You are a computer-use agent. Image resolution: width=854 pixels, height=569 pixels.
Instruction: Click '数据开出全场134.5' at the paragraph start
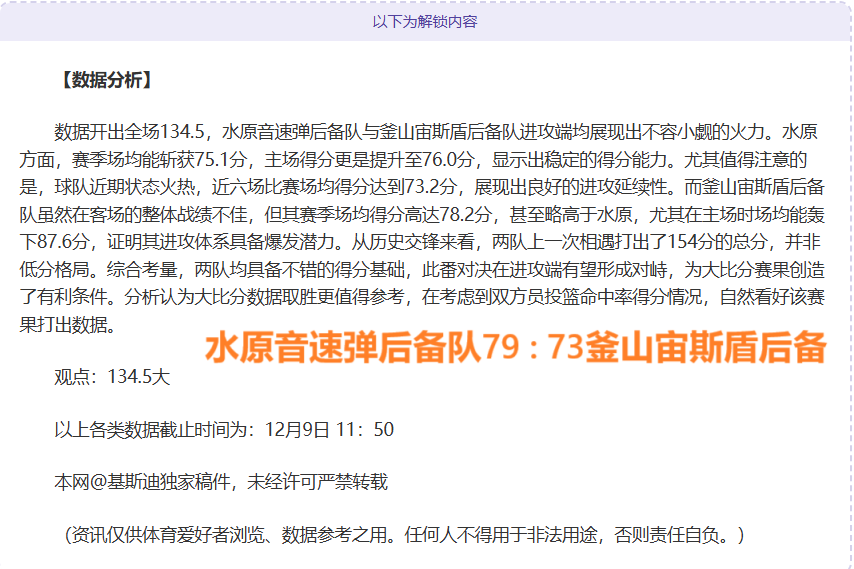(129, 133)
